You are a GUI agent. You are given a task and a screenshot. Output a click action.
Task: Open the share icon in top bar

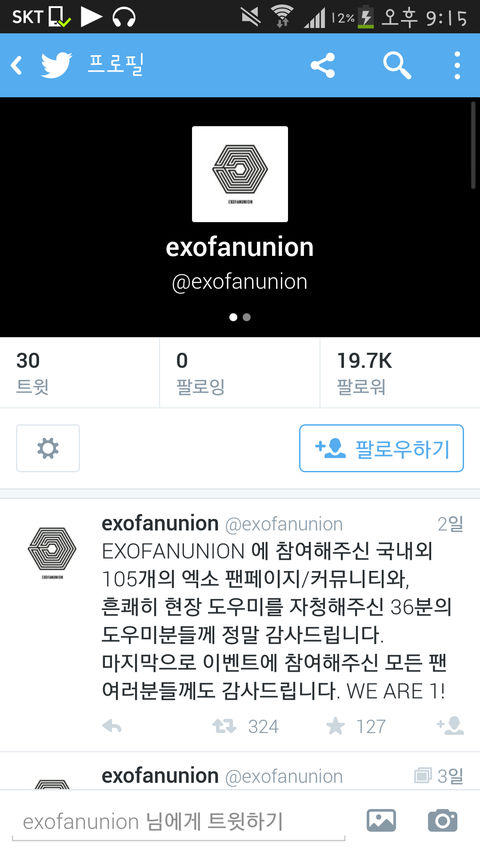coord(323,65)
